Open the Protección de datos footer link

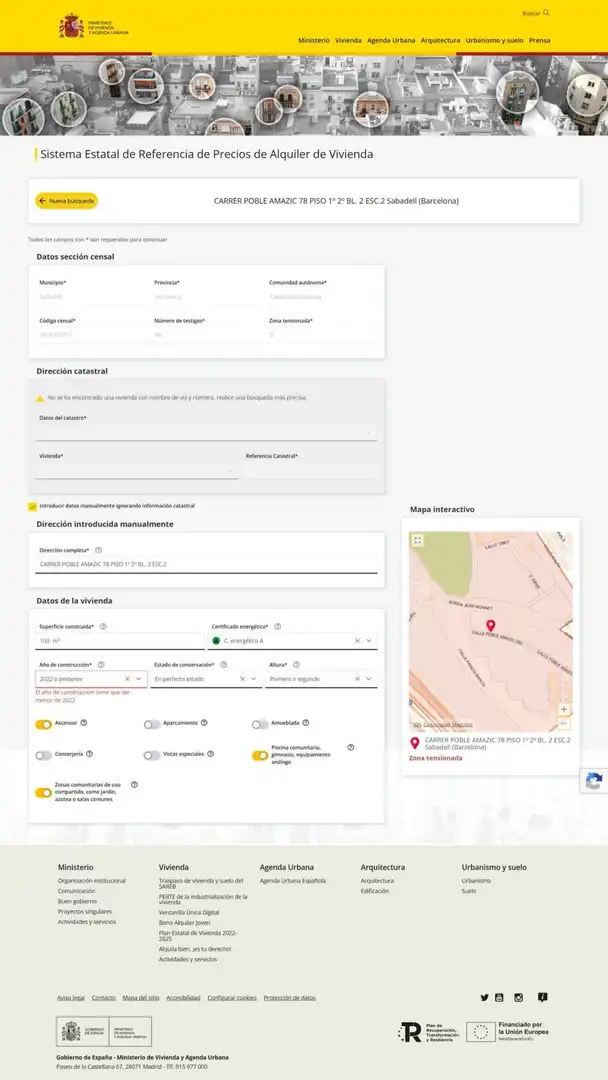click(289, 997)
